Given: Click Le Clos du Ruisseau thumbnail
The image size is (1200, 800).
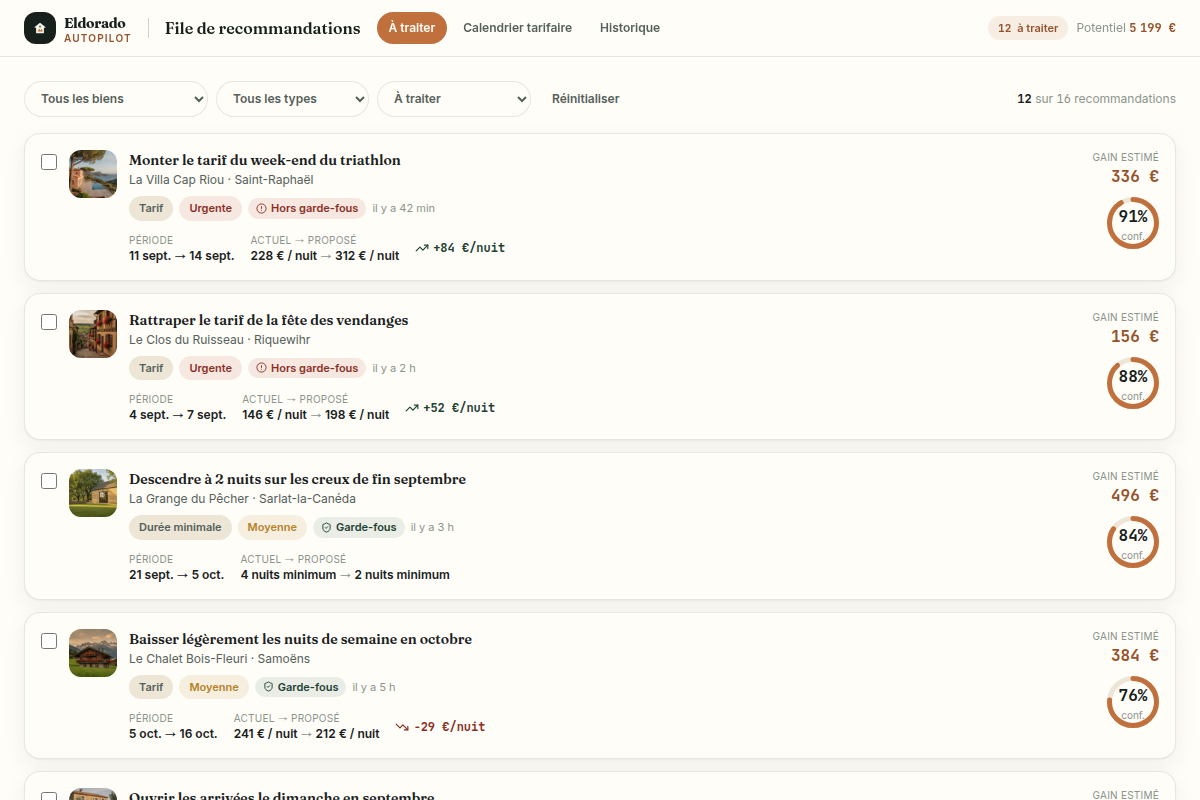Looking at the screenshot, I should pyautogui.click(x=93, y=334).
